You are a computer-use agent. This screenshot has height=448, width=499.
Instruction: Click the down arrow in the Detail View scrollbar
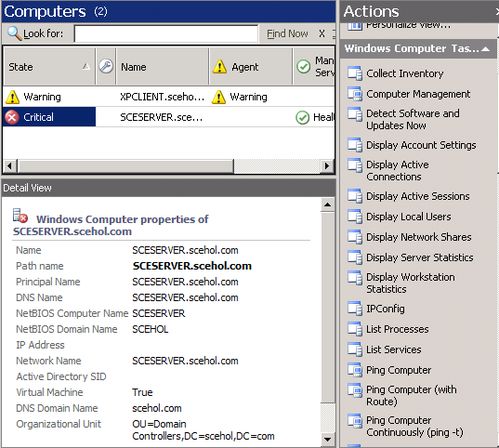point(327,439)
